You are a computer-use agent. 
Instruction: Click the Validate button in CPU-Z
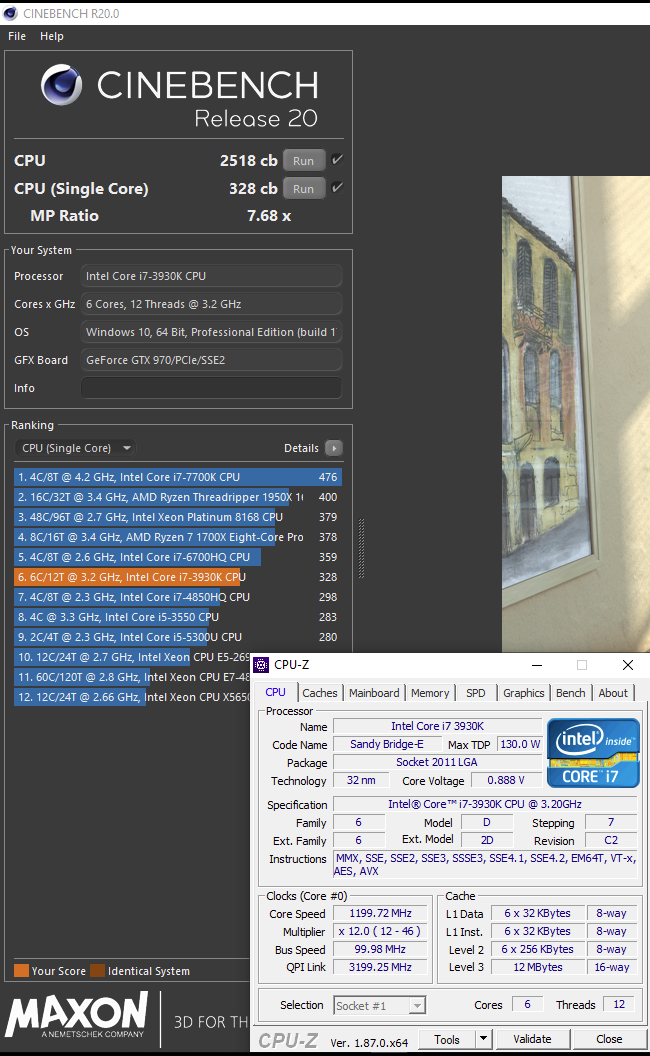tap(532, 1039)
